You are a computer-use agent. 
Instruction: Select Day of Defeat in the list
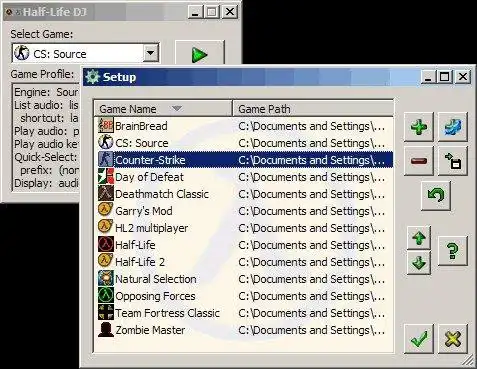(149, 177)
